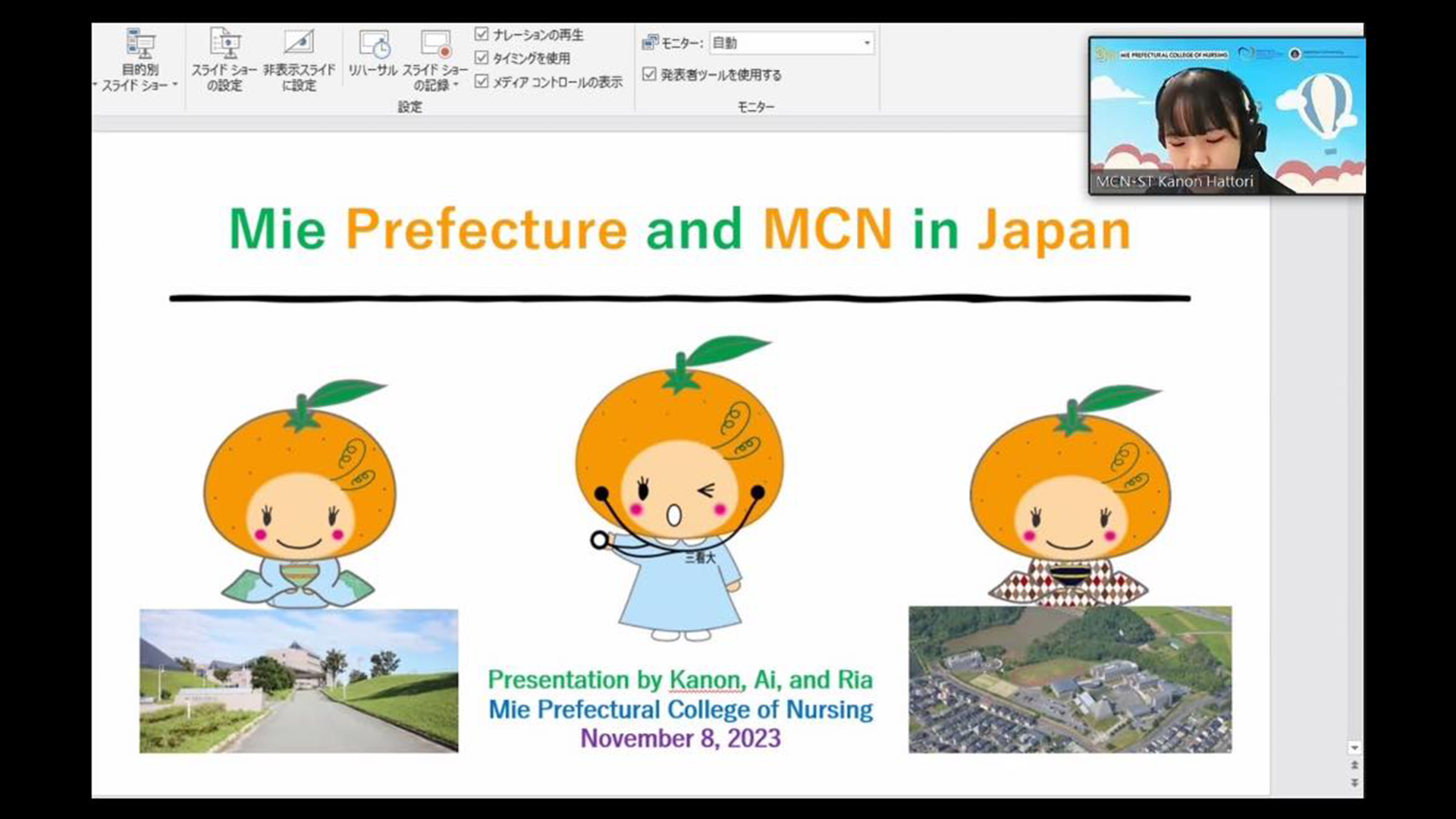1456x819 pixels.
Task: Click the モニター display icon
Action: click(x=650, y=42)
